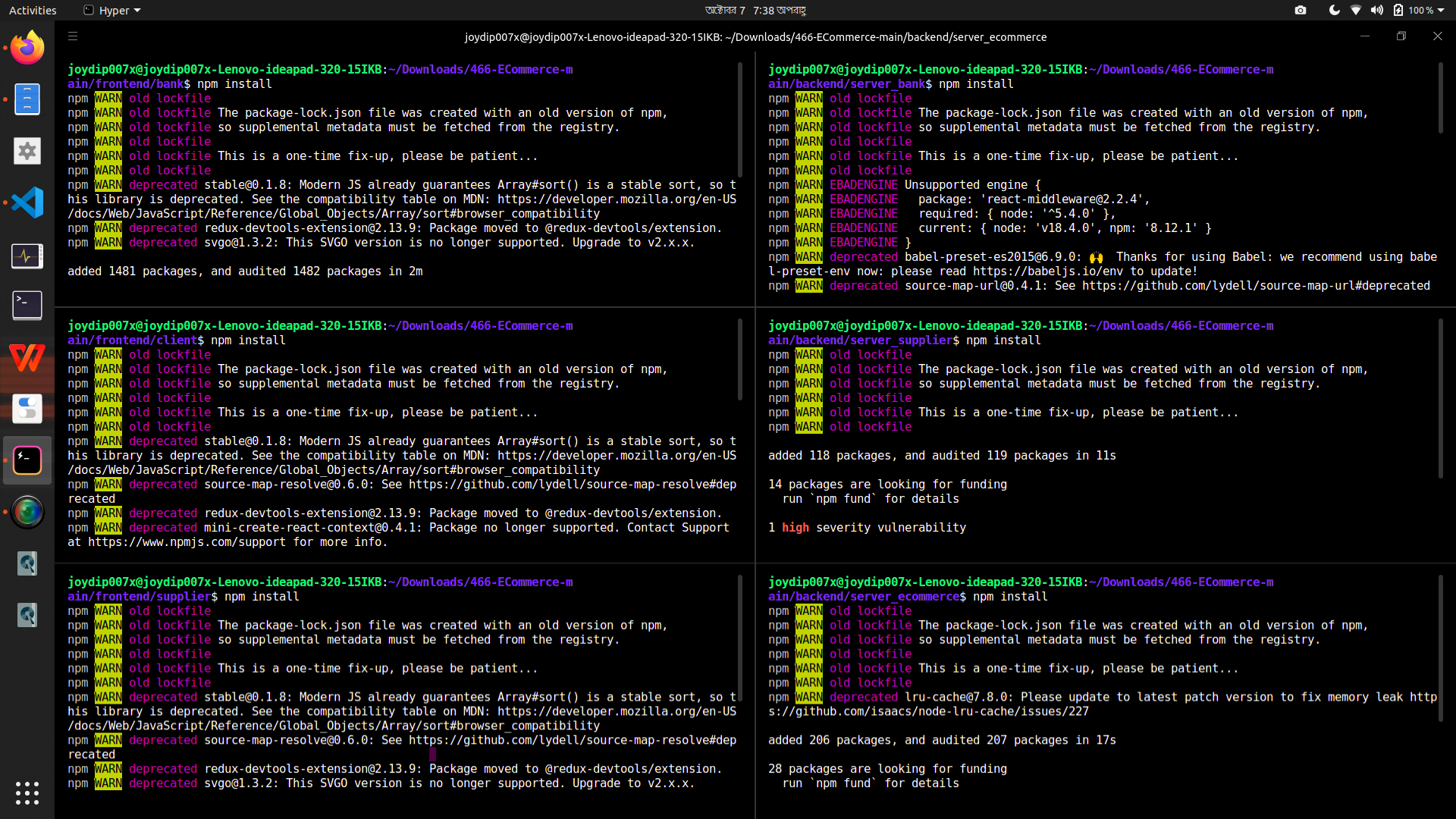The height and width of the screenshot is (819, 1456).
Task: Click scrollbar of the frontend/bank pane
Action: pos(740,120)
